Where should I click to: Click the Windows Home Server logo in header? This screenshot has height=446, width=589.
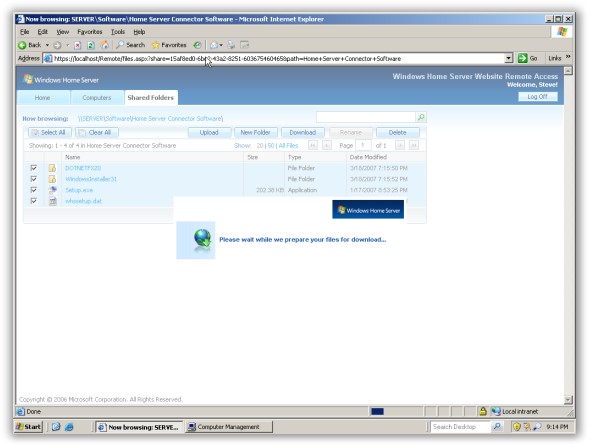point(61,80)
